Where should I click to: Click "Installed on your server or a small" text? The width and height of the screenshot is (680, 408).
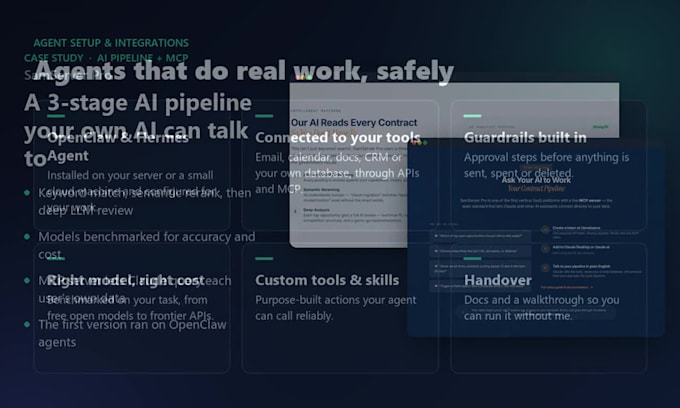click(x=130, y=175)
